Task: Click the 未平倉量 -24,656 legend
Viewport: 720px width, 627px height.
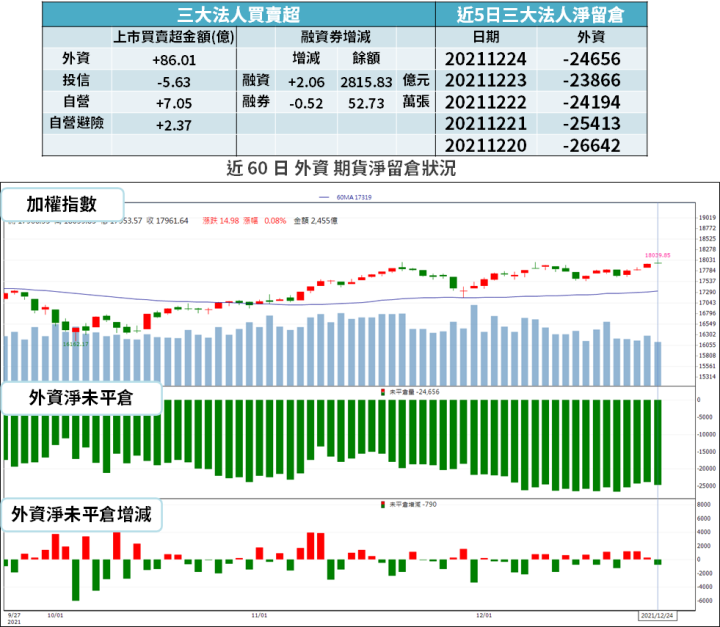Action: coord(410,392)
